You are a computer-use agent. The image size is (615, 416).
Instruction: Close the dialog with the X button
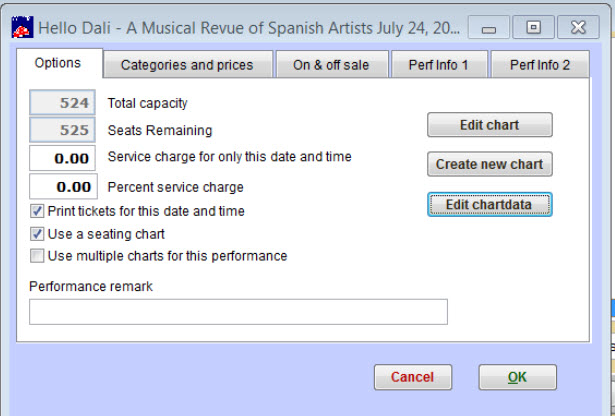(x=578, y=27)
